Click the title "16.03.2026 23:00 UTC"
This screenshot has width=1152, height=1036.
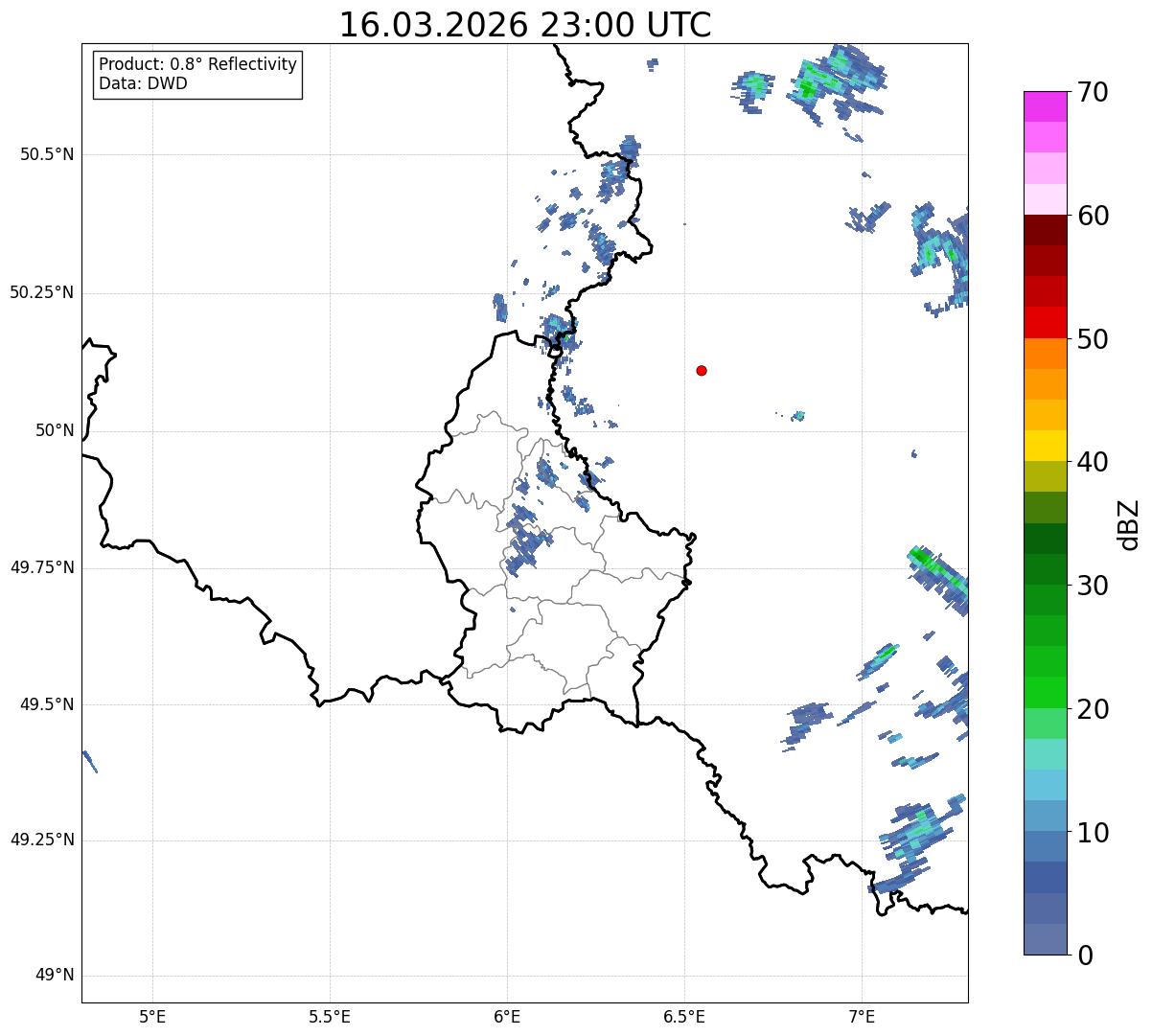tap(525, 24)
